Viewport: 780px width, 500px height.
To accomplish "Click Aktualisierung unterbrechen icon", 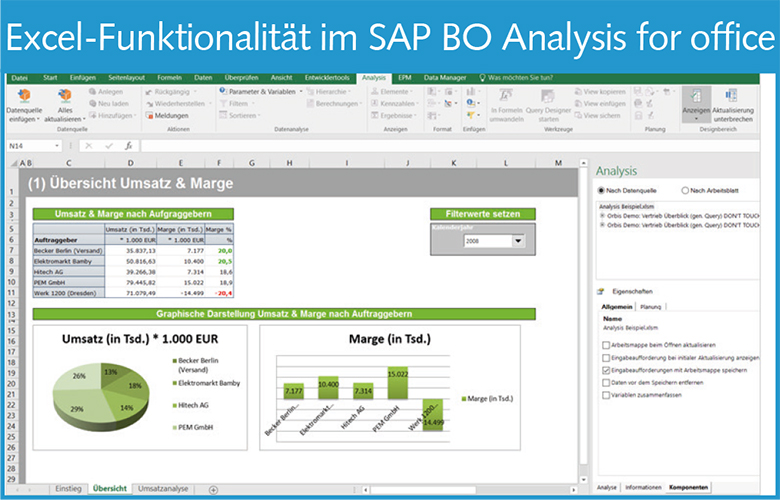I will [x=731, y=95].
